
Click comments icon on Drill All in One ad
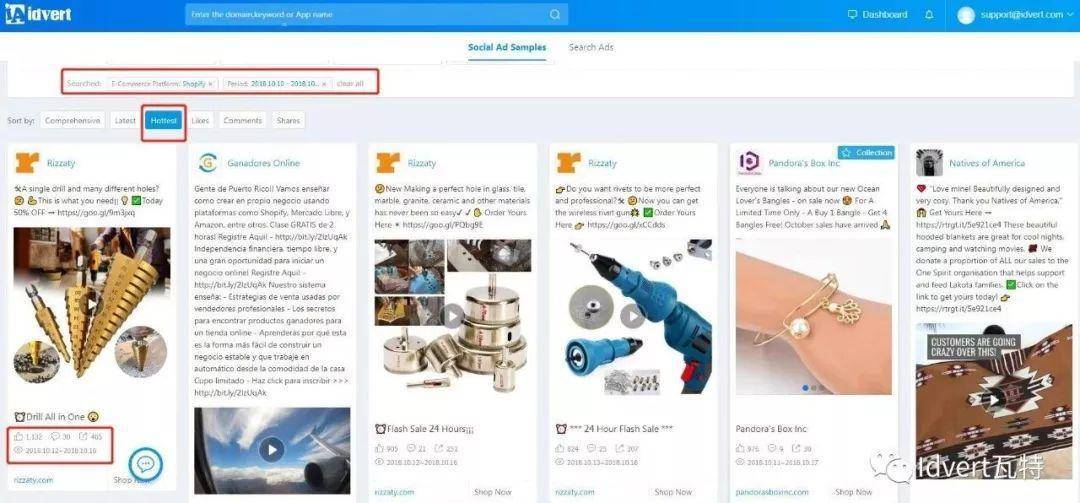pos(55,436)
